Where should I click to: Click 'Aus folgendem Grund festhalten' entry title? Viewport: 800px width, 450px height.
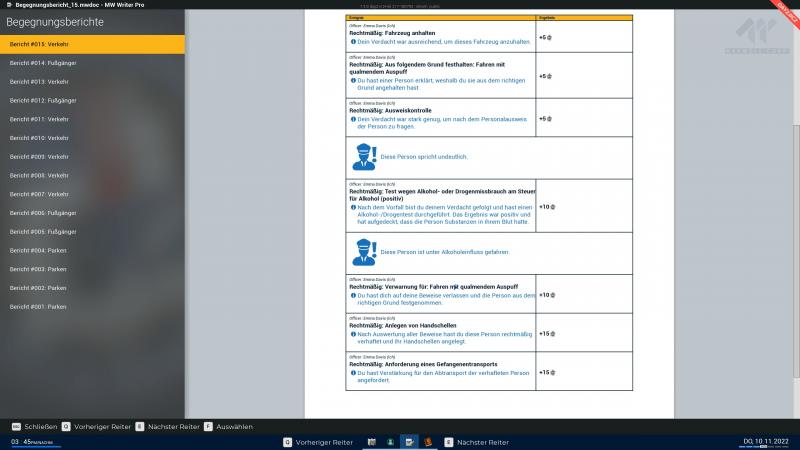tap(427, 68)
